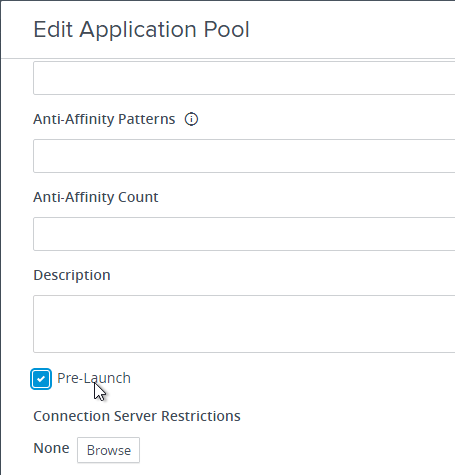Click the word Patterns in its label

click(146, 119)
